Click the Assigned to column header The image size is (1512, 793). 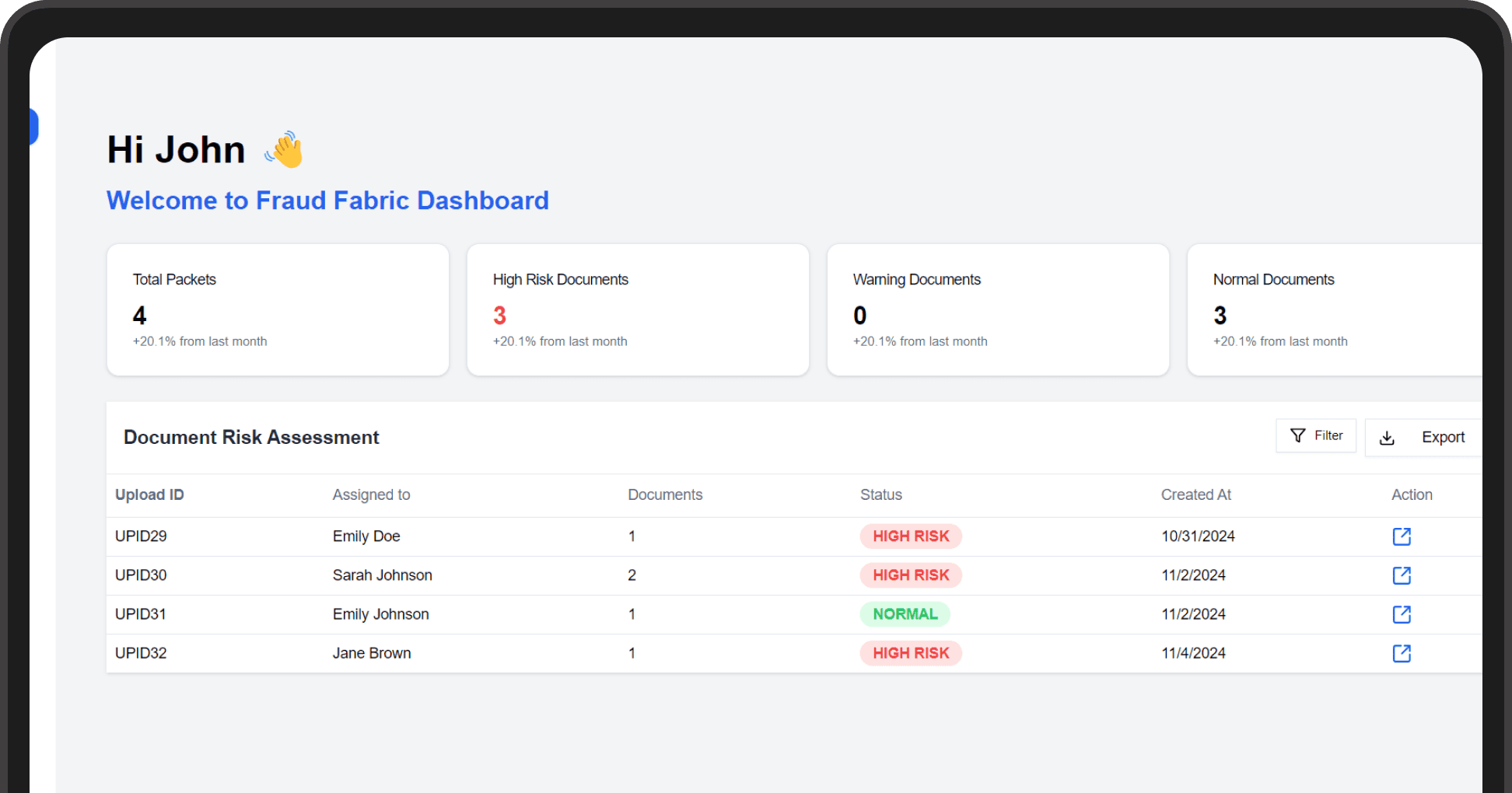coord(371,494)
